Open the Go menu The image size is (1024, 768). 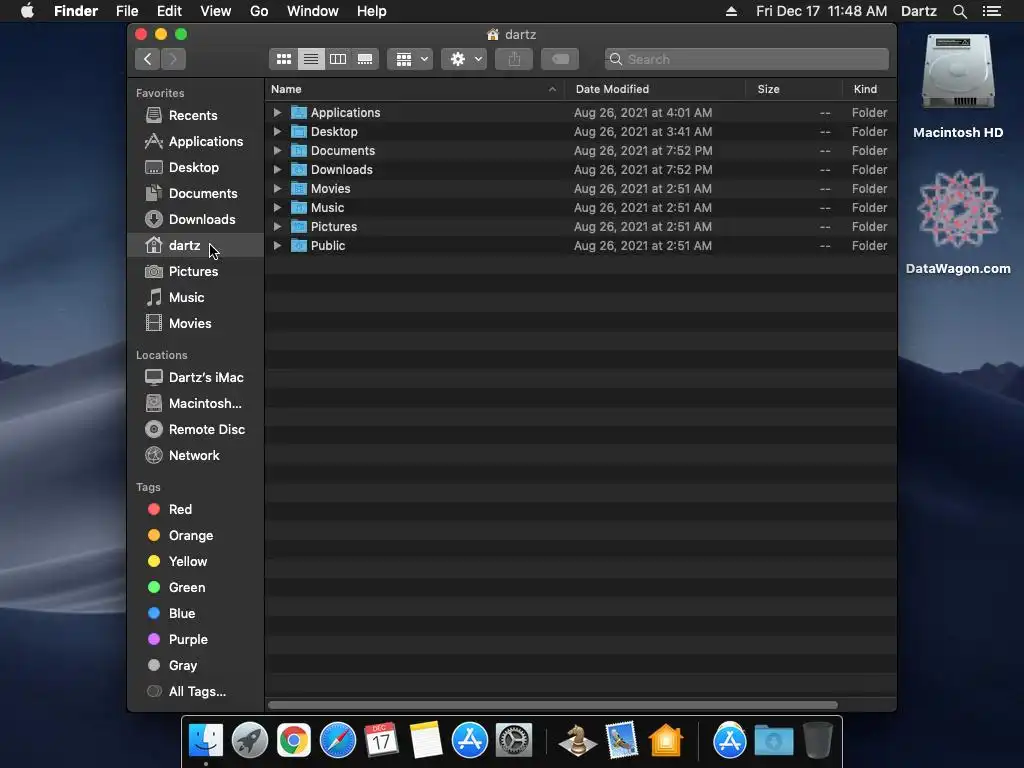pos(259,11)
